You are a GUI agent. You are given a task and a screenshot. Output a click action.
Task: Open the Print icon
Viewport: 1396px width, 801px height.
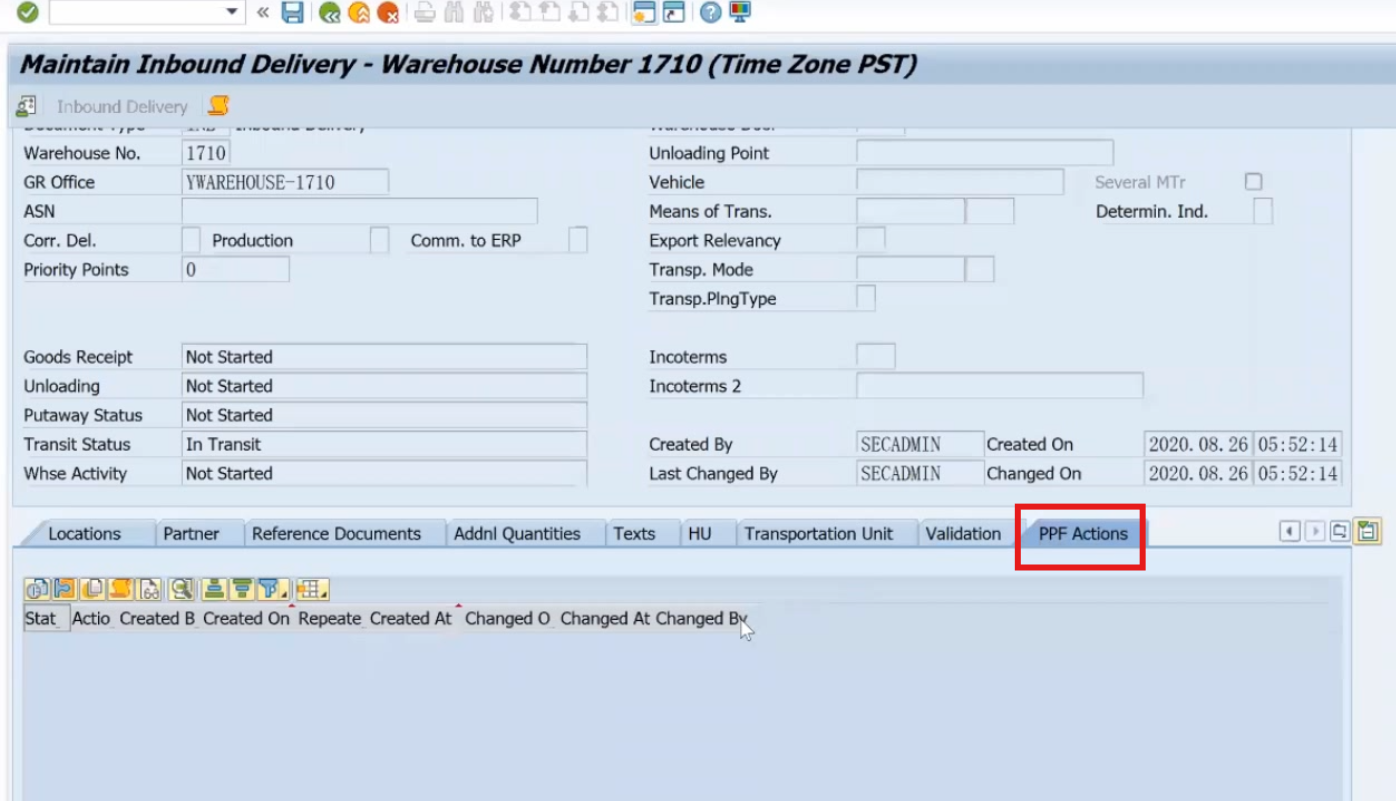(425, 14)
